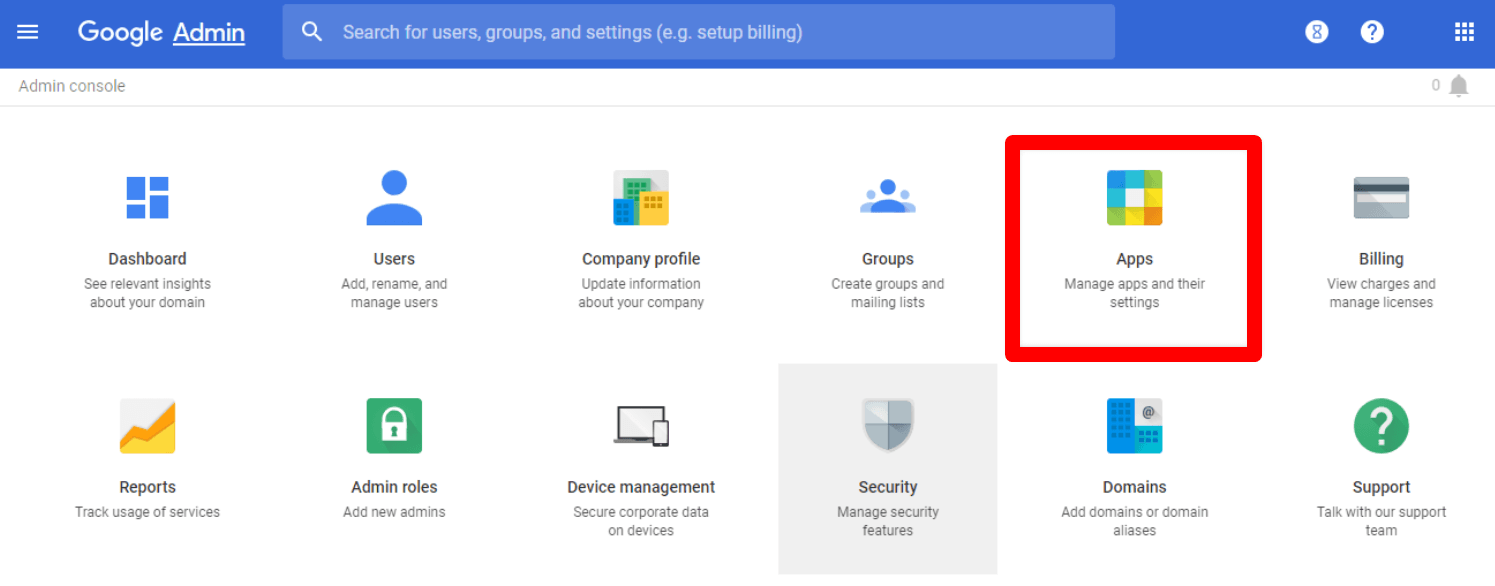Screen dimensions: 1495x586
Task: Open the Google apps grid launcher
Action: click(x=1464, y=31)
